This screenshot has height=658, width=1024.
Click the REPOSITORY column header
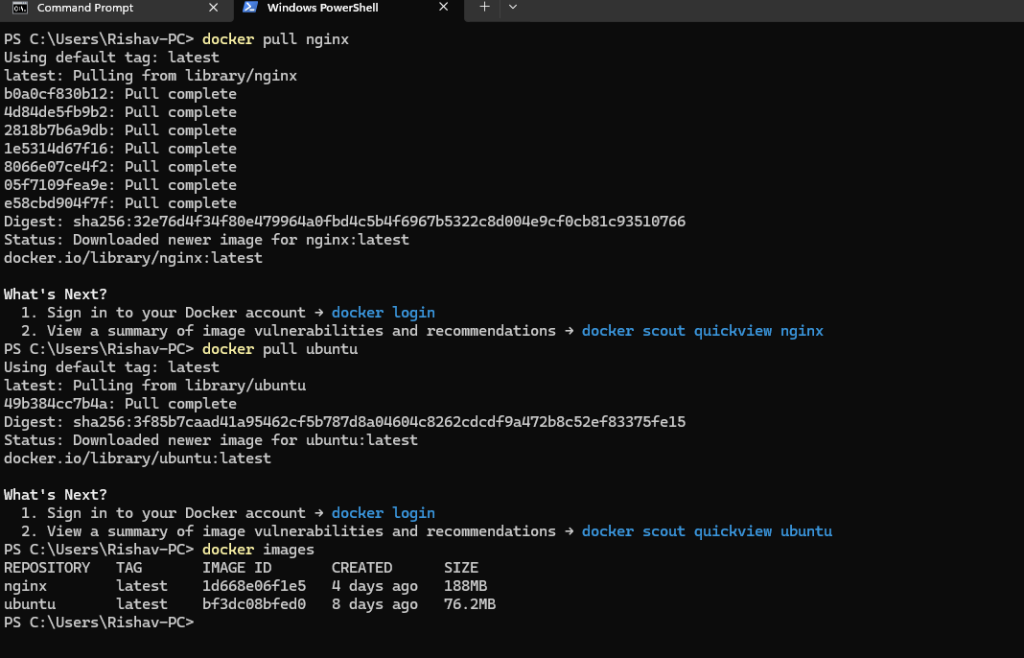47,568
